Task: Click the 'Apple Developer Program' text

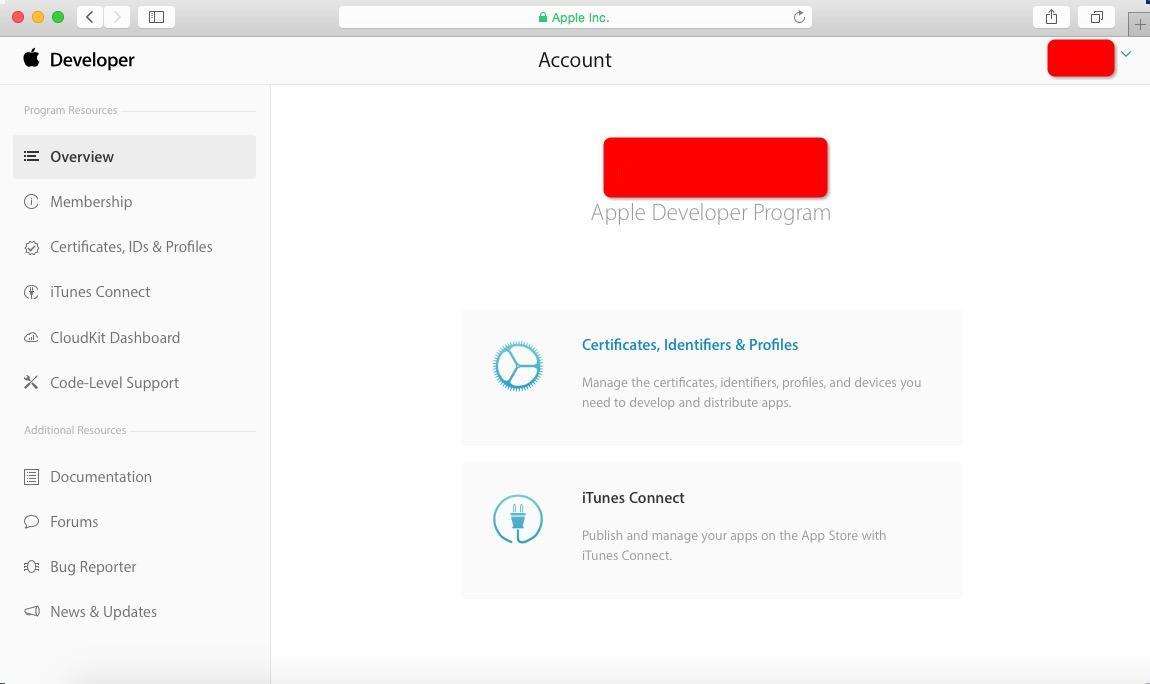Action: [711, 213]
